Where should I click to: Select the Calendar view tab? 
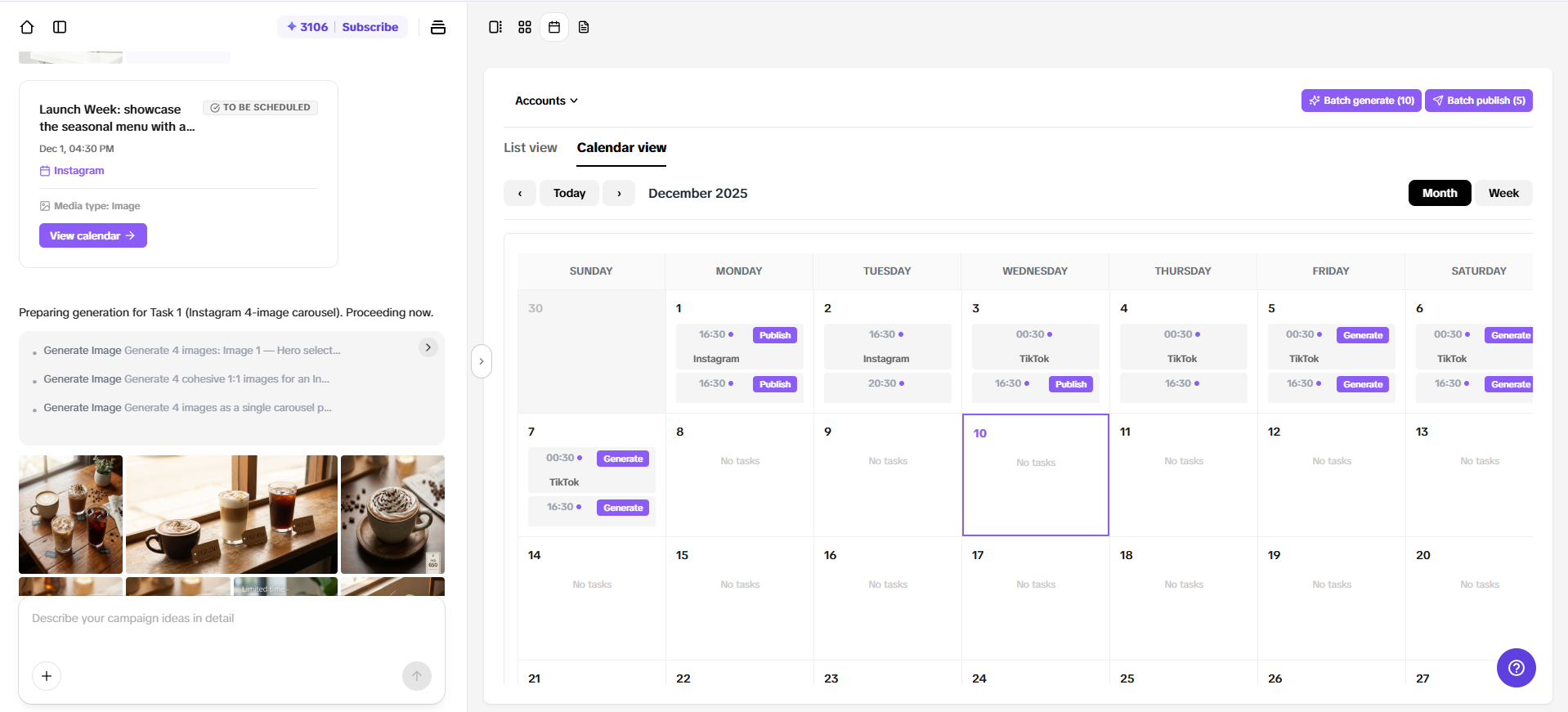pos(621,148)
